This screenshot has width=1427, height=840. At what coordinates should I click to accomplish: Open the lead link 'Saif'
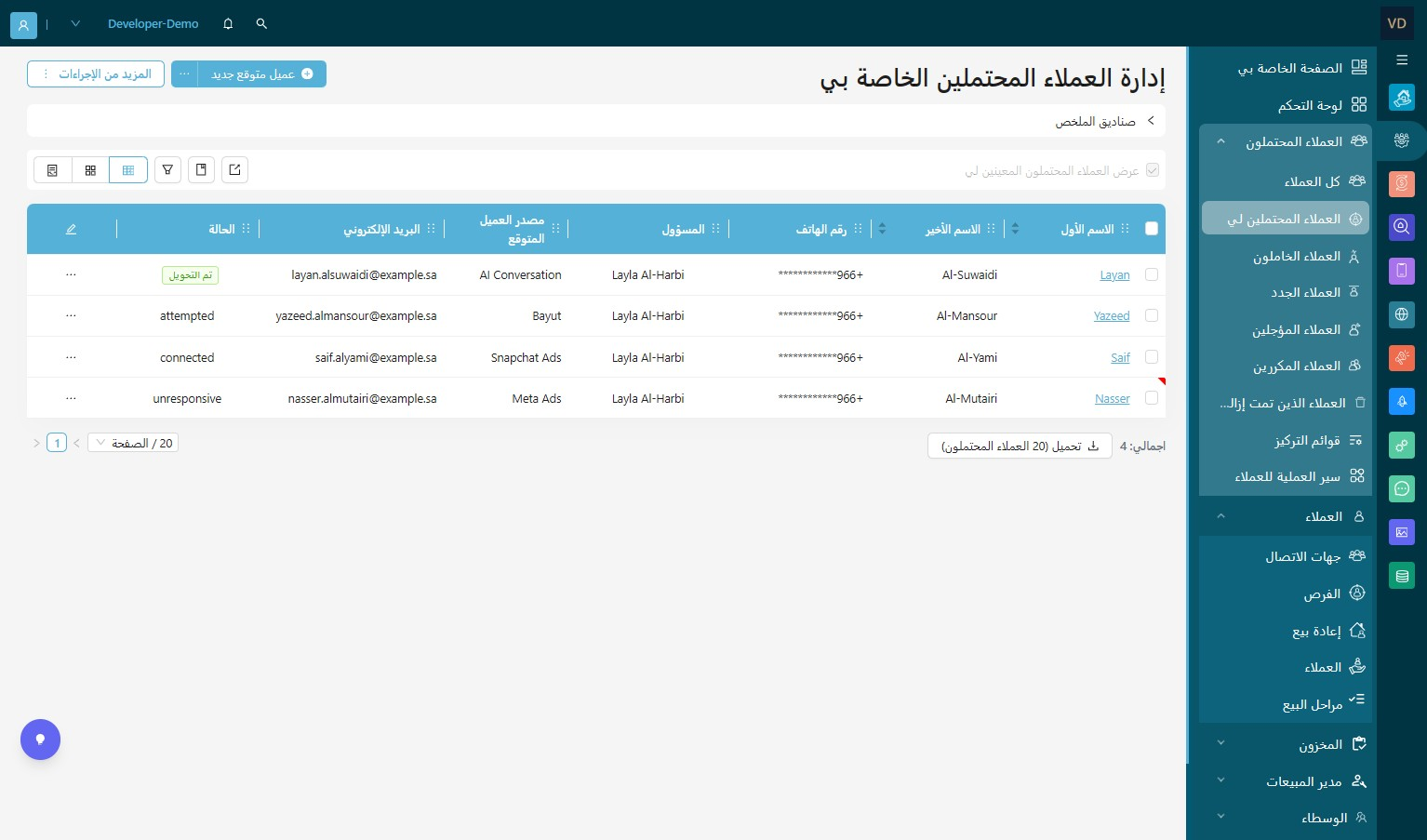click(1120, 358)
